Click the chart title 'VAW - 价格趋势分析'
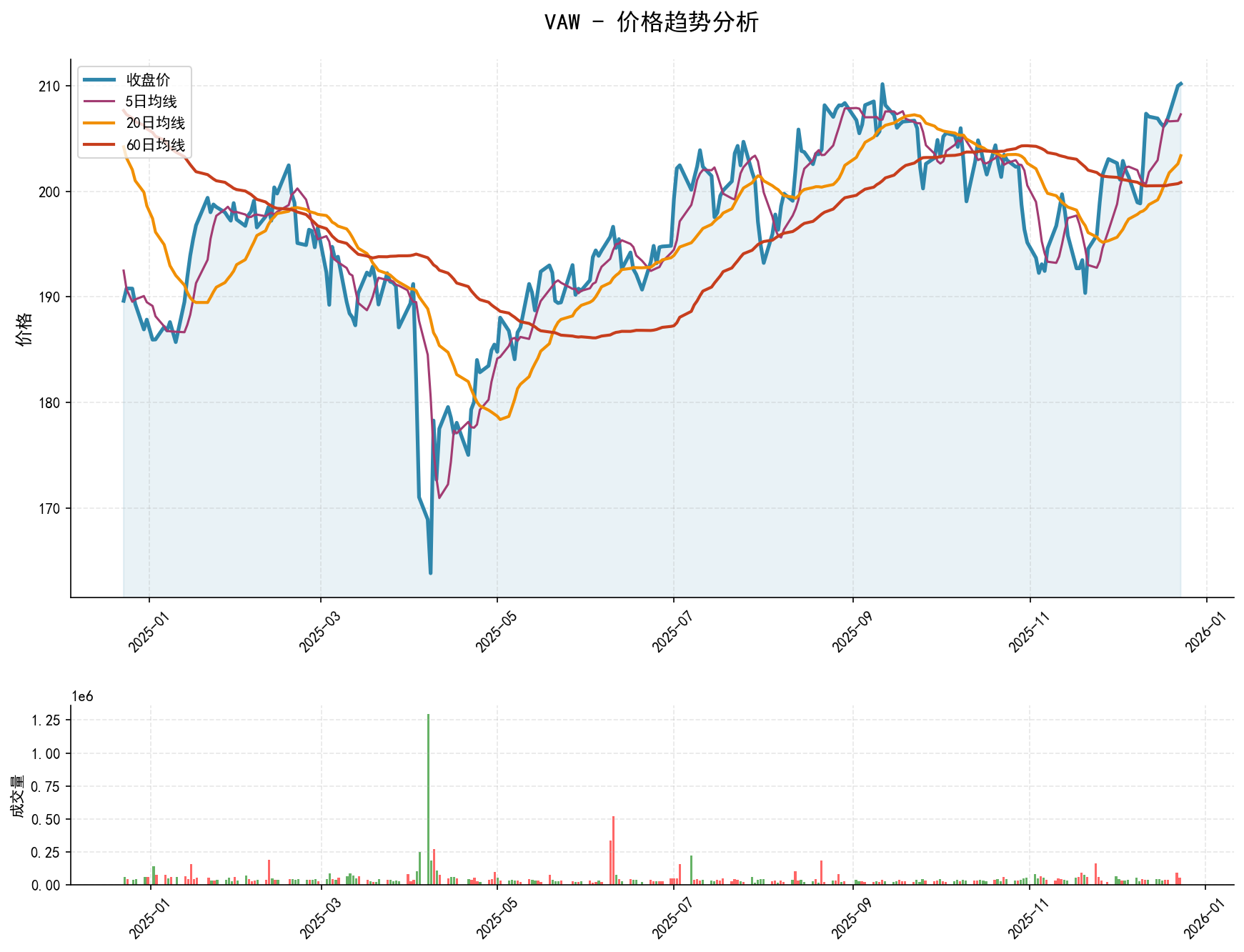The width and height of the screenshot is (1244, 952). point(651,22)
